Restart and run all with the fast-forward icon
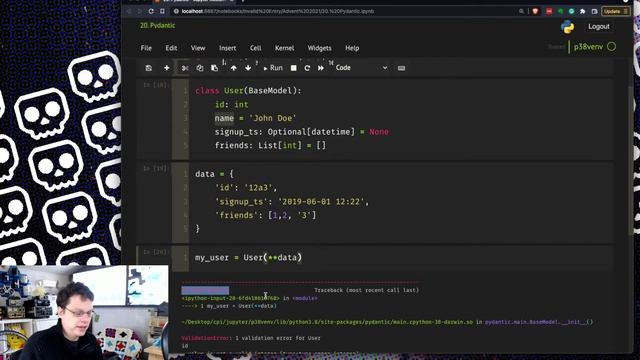The height and width of the screenshot is (360, 640). [321, 68]
